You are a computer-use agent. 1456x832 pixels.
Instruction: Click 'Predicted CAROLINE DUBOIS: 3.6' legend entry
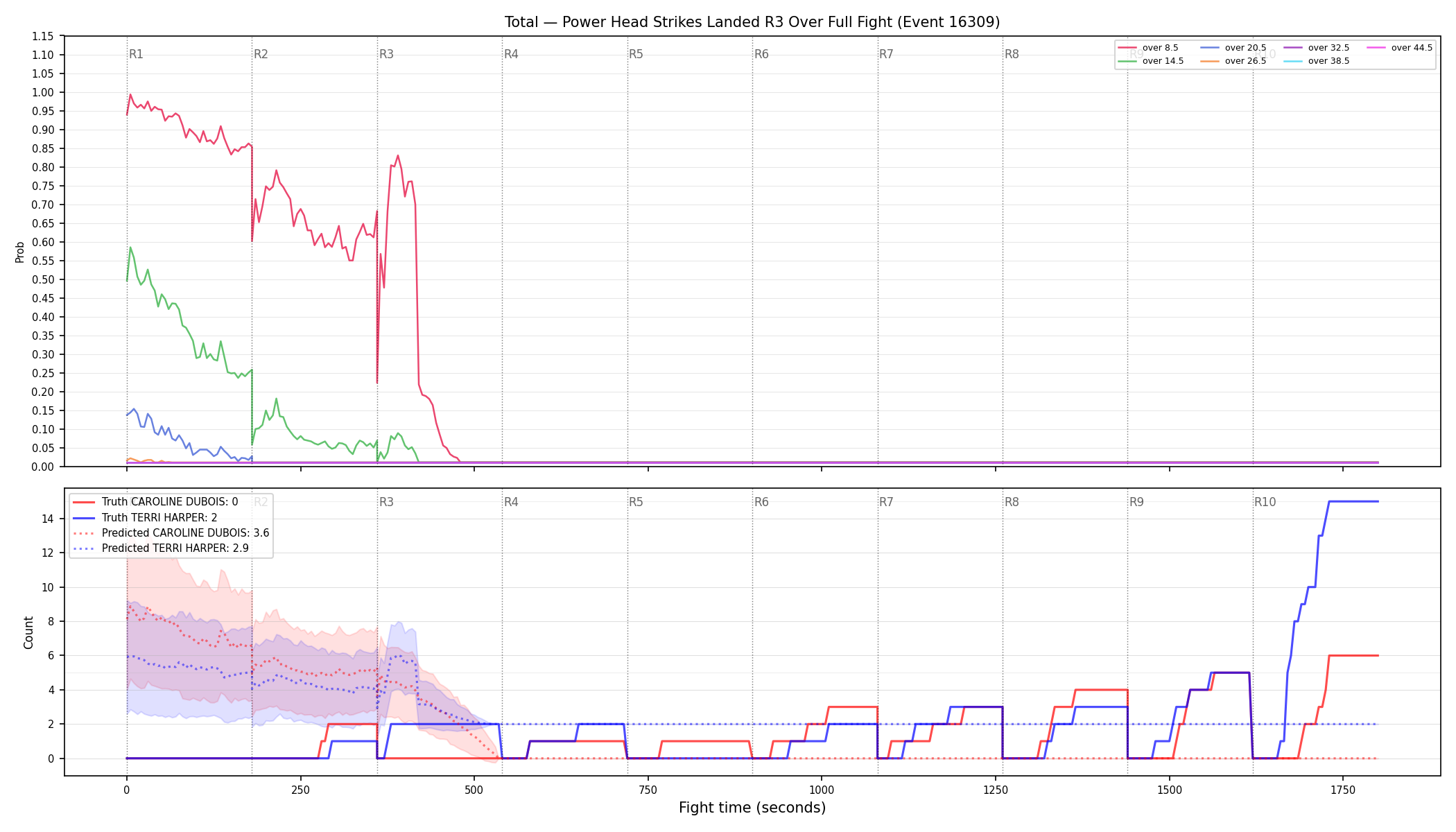171,533
